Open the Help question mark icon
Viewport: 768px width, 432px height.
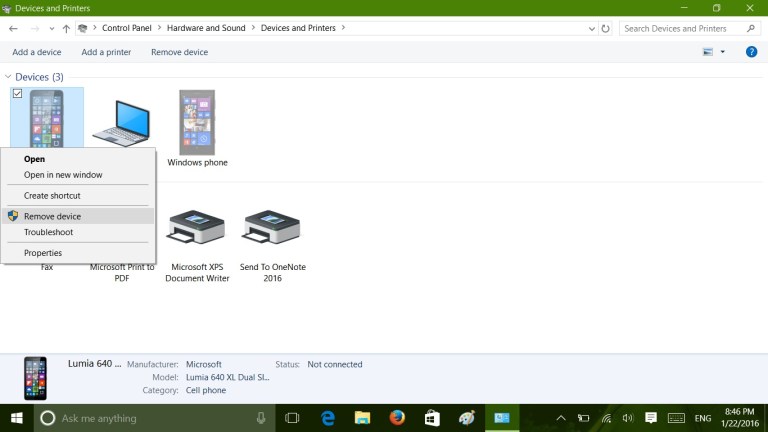click(x=751, y=52)
